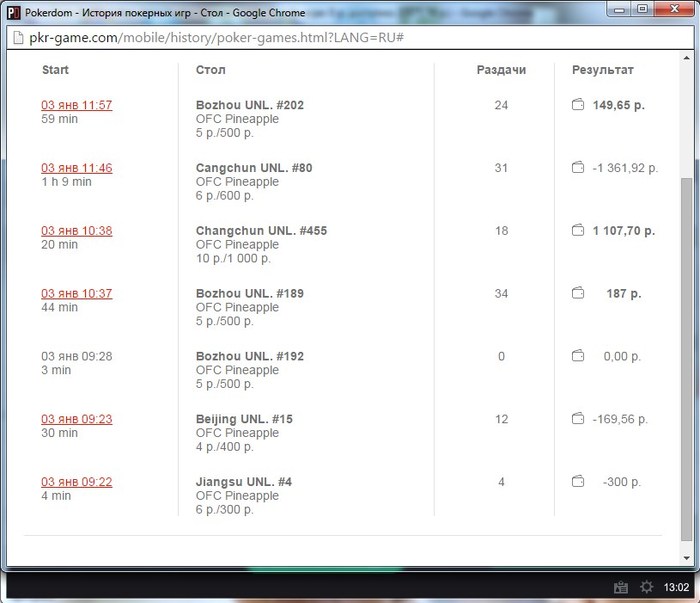Click wallet icon next to 1 107,70 p. result
Screen dimensions: 700x603
[x=578, y=230]
